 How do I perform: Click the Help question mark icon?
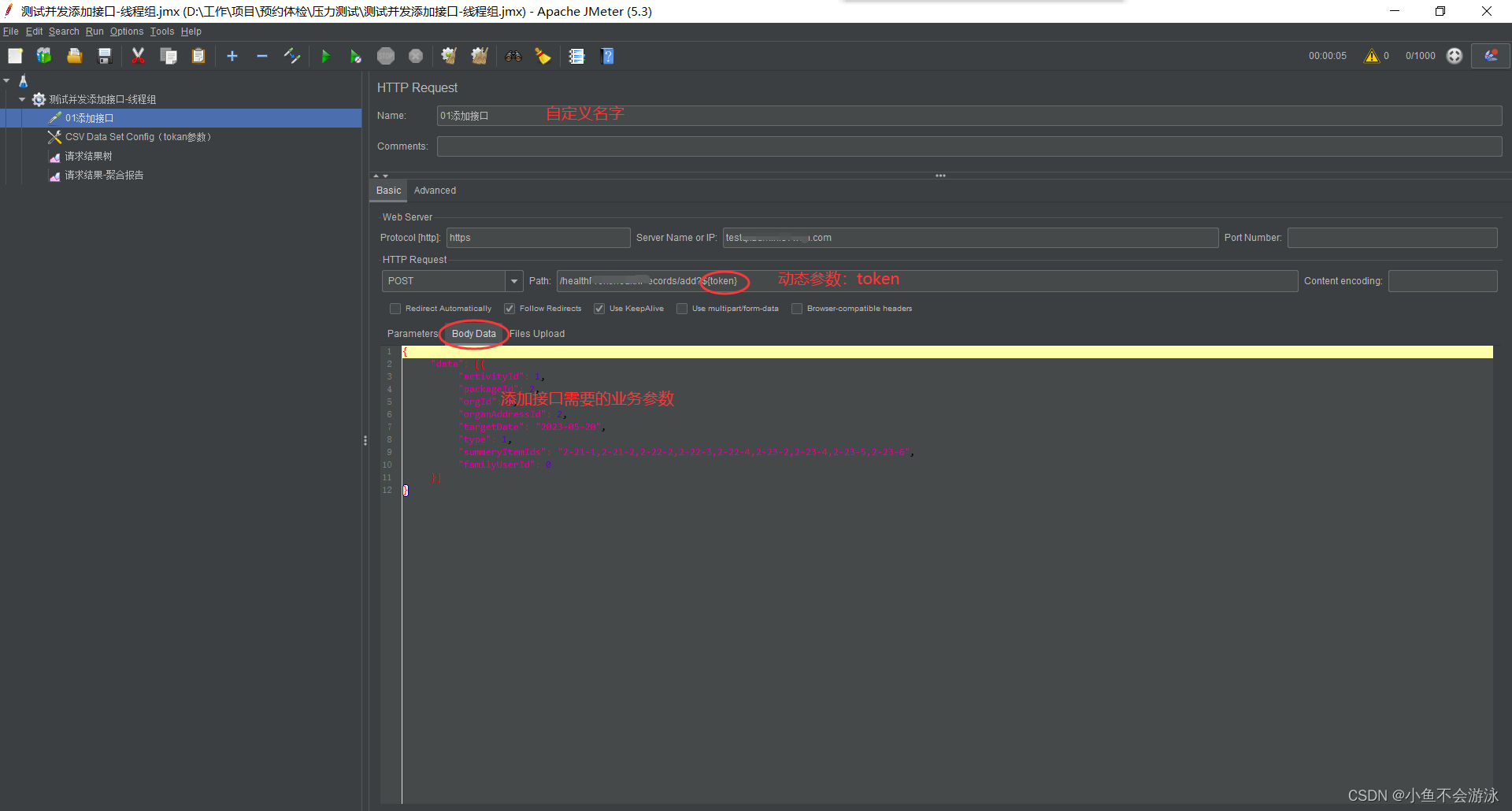pos(607,56)
